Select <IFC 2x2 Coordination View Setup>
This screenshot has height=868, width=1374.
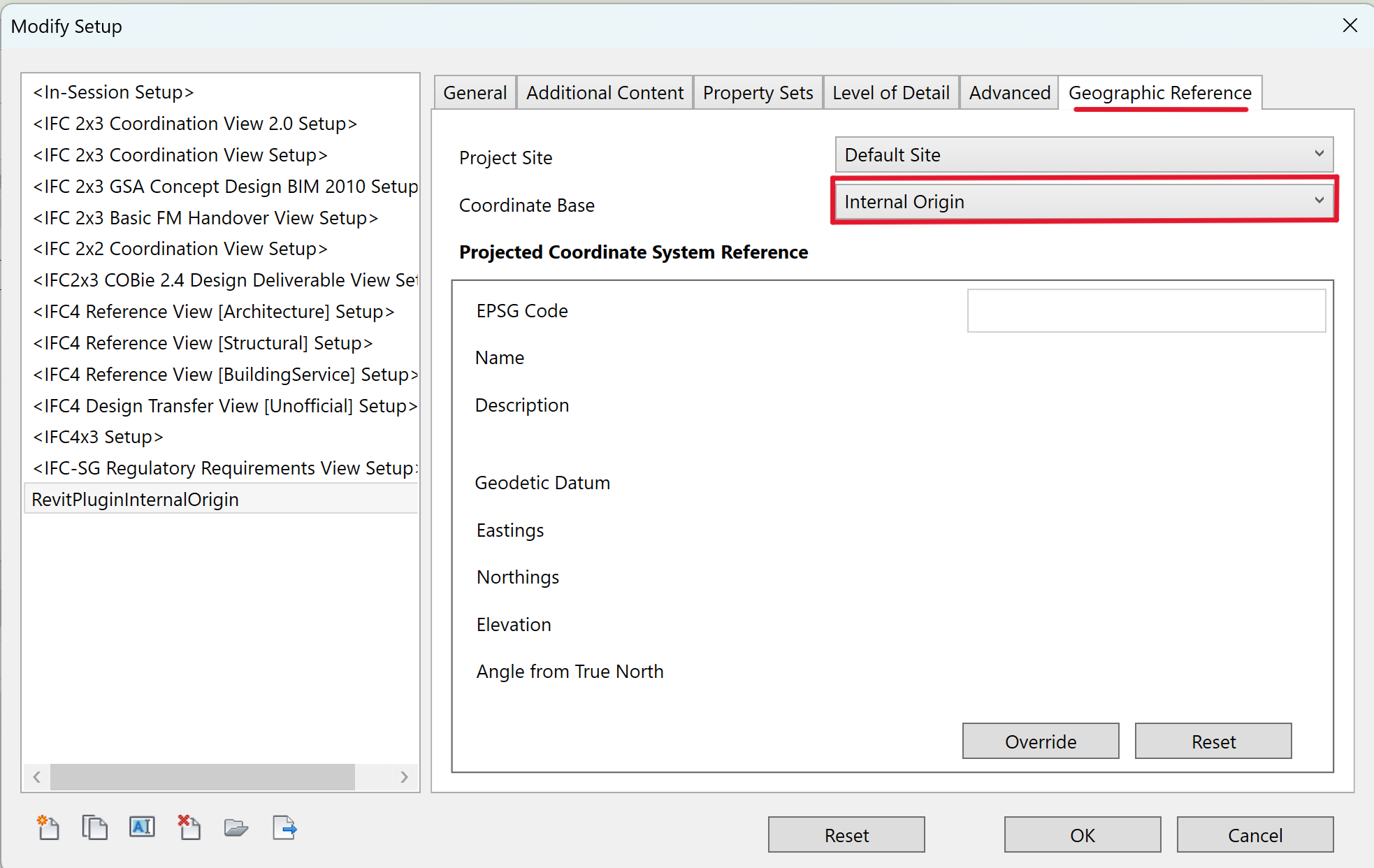(x=221, y=249)
